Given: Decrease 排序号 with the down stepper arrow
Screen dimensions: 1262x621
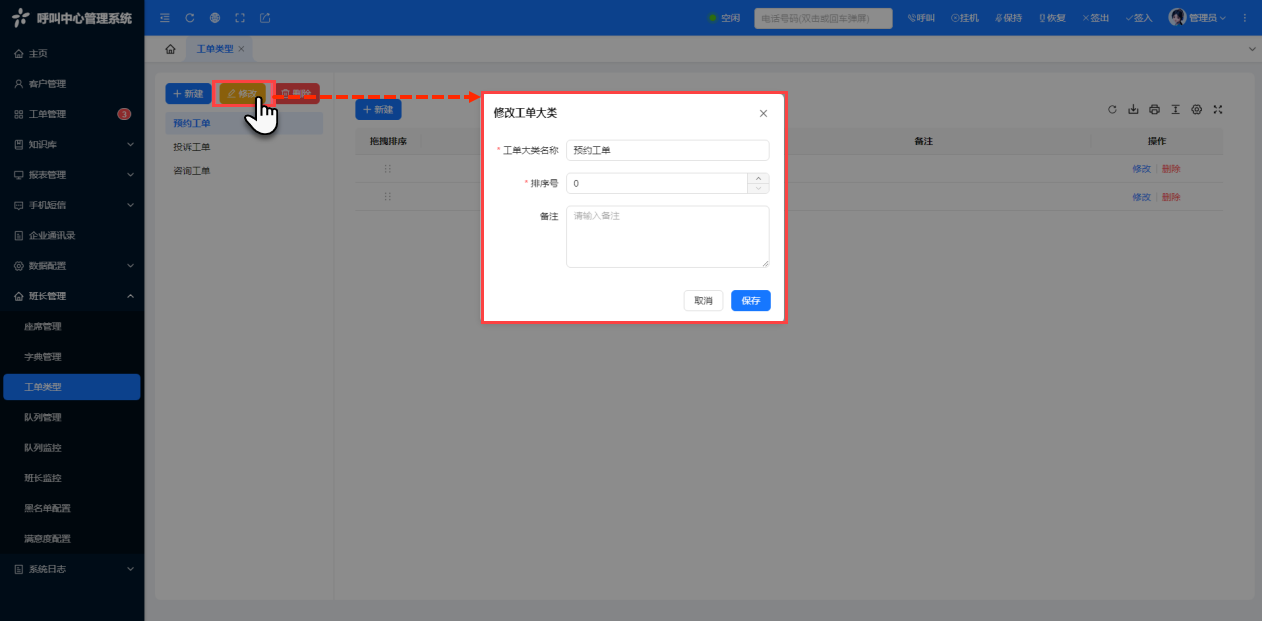Looking at the screenshot, I should pos(759,189).
